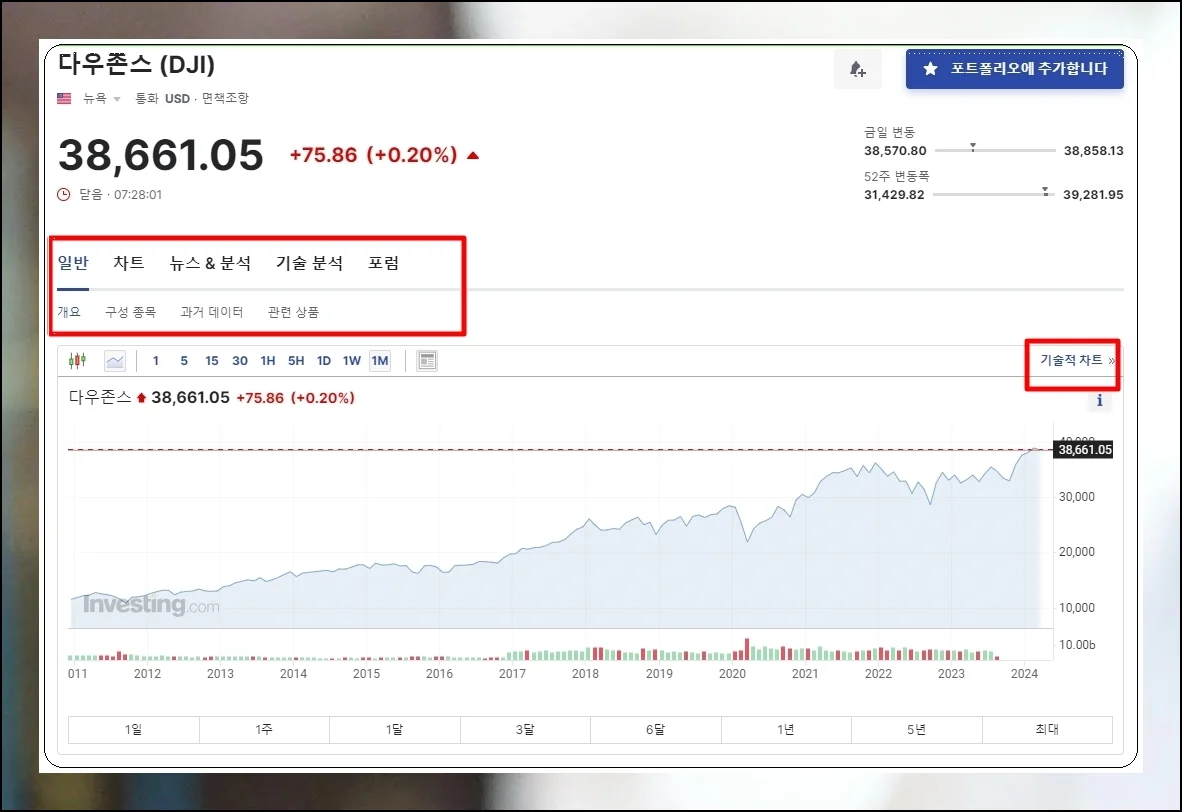Select the 1W chart interval
This screenshot has height=812, width=1182.
pyautogui.click(x=352, y=361)
